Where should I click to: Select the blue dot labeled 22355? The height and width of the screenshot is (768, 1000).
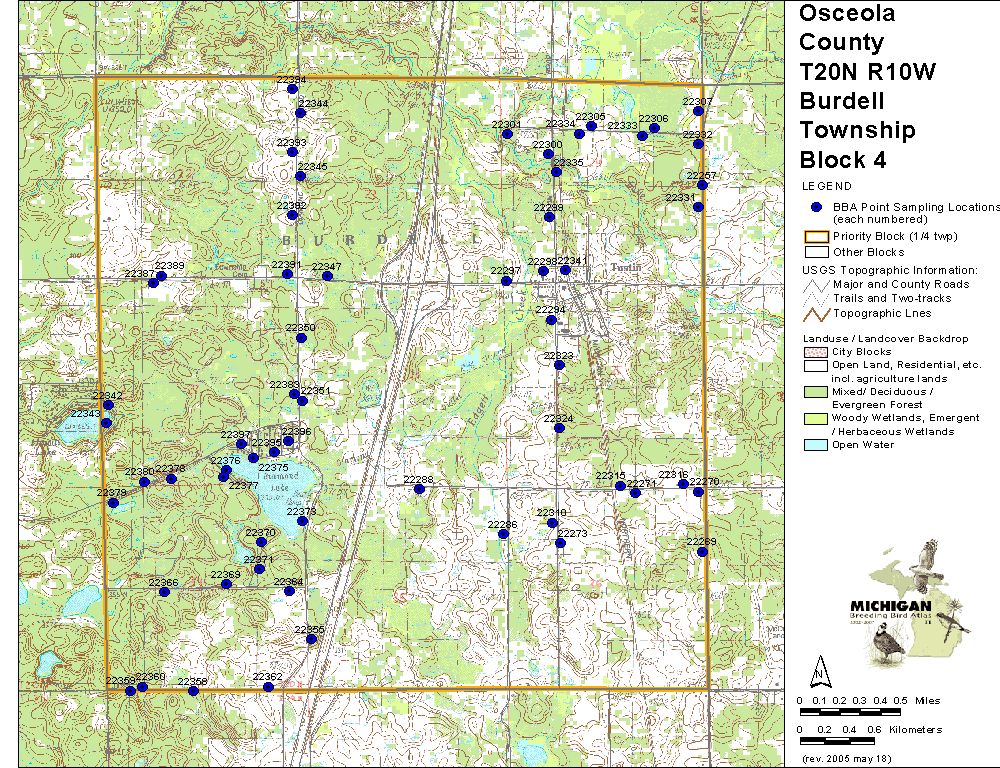click(312, 639)
